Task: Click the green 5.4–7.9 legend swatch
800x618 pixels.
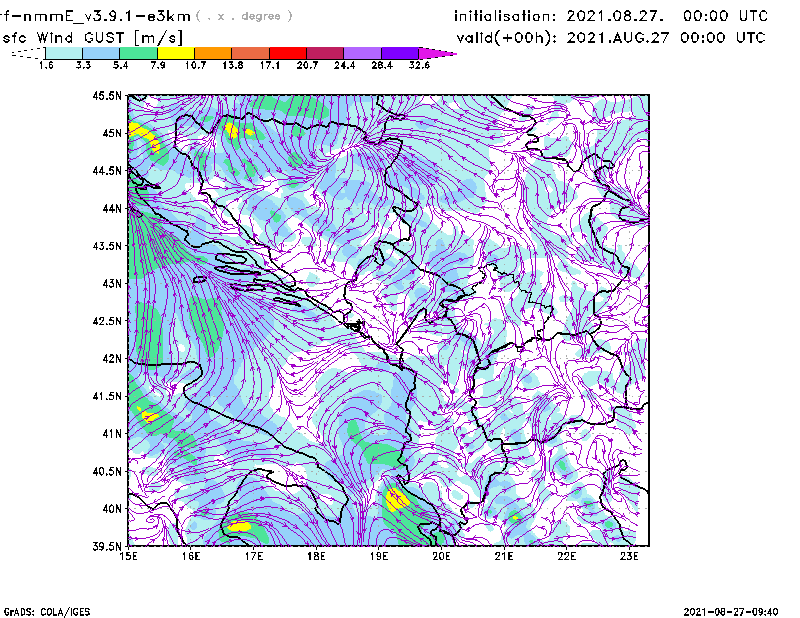Action: pos(138,53)
